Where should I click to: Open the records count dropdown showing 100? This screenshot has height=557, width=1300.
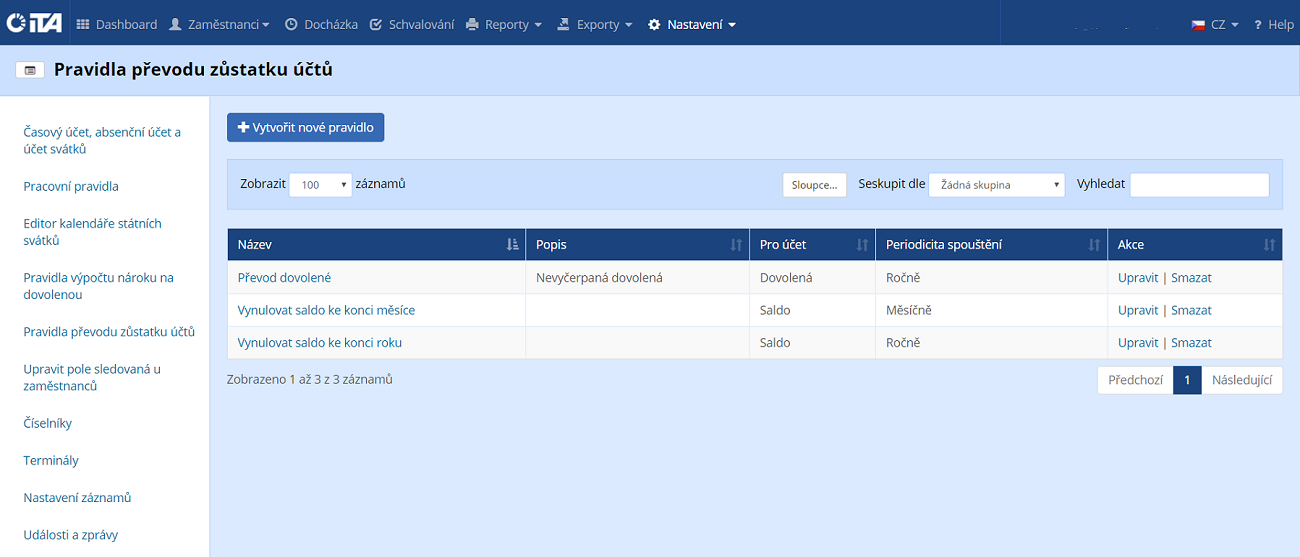point(320,185)
